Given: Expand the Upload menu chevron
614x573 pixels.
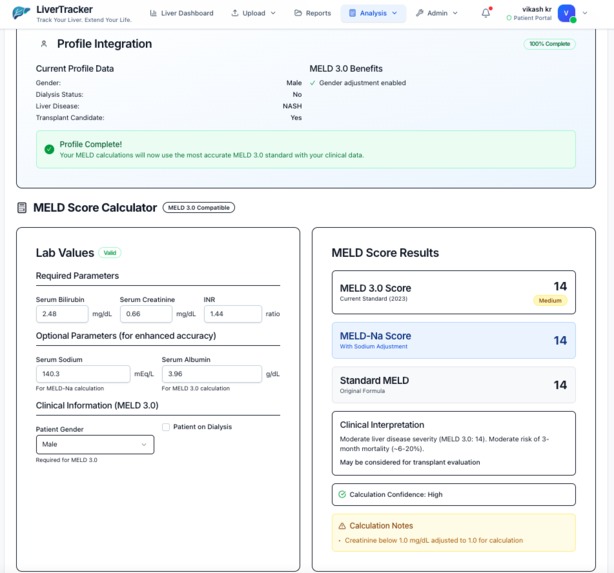Looking at the screenshot, I should (x=273, y=13).
